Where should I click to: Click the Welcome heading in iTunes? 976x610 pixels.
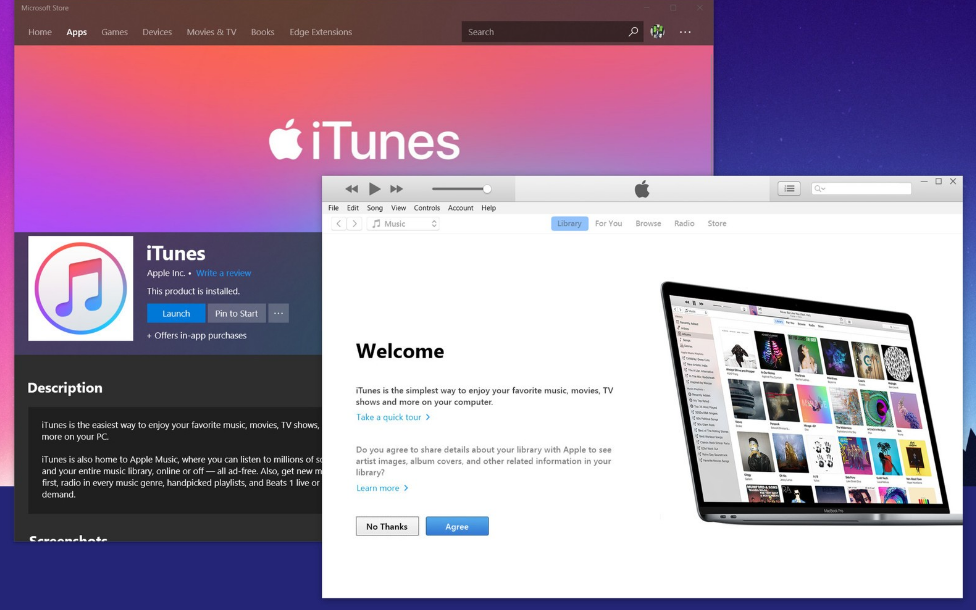[400, 351]
